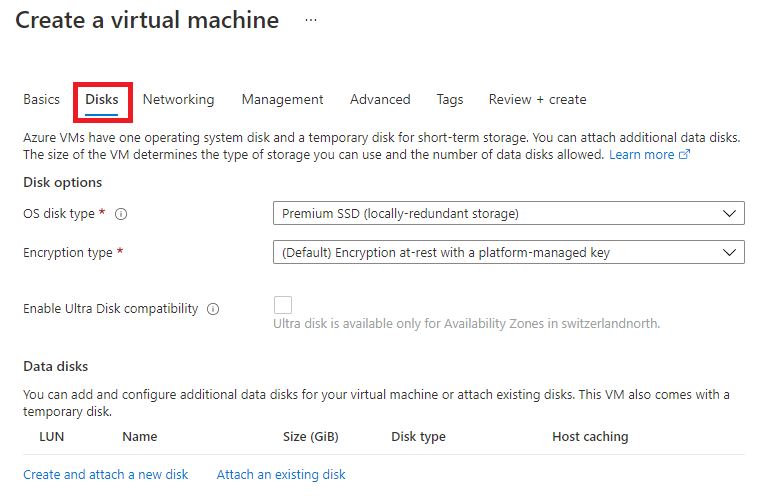Viewport: 779px width, 500px height.
Task: Open the Tags tab
Action: tap(450, 99)
